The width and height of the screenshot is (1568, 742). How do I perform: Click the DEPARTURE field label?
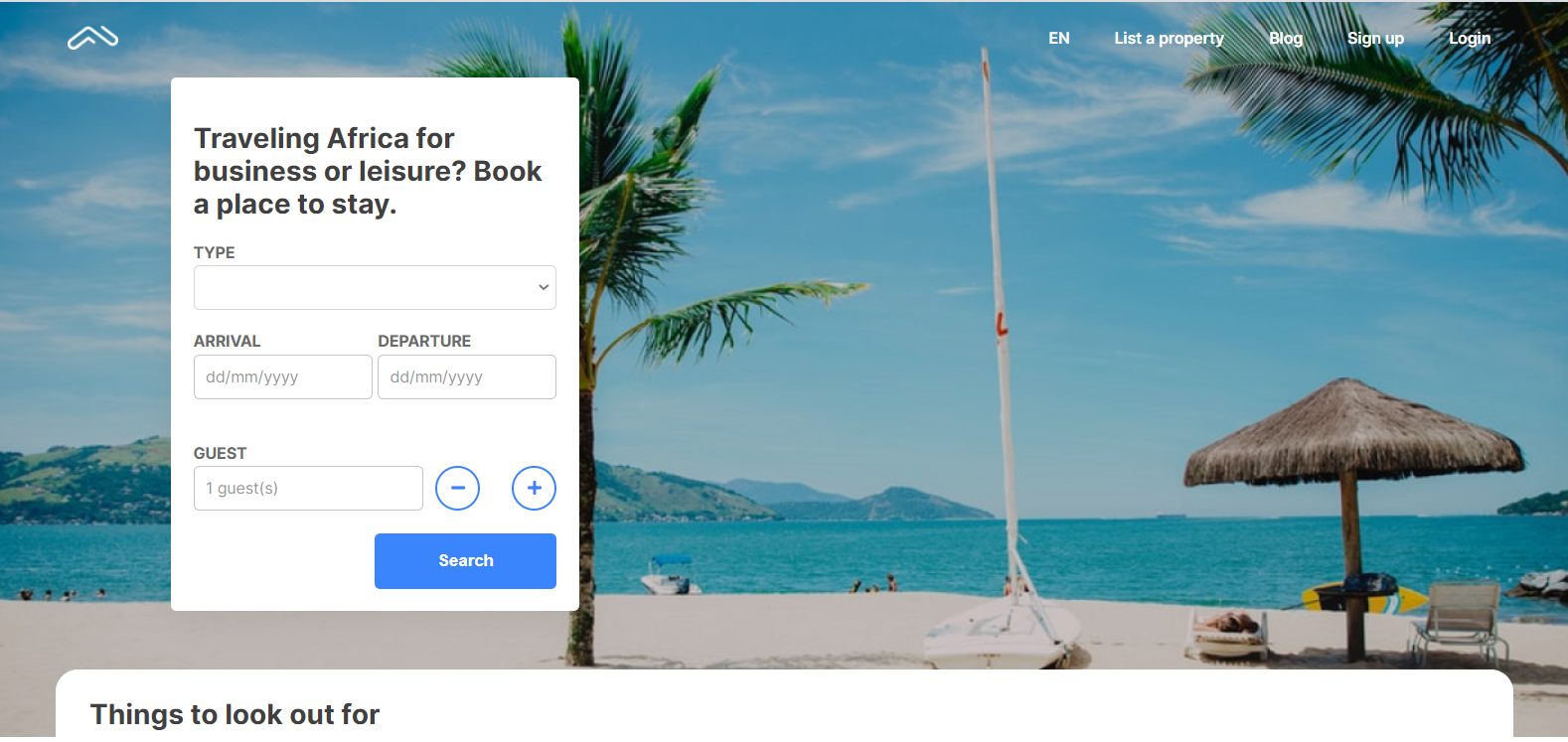tap(424, 341)
